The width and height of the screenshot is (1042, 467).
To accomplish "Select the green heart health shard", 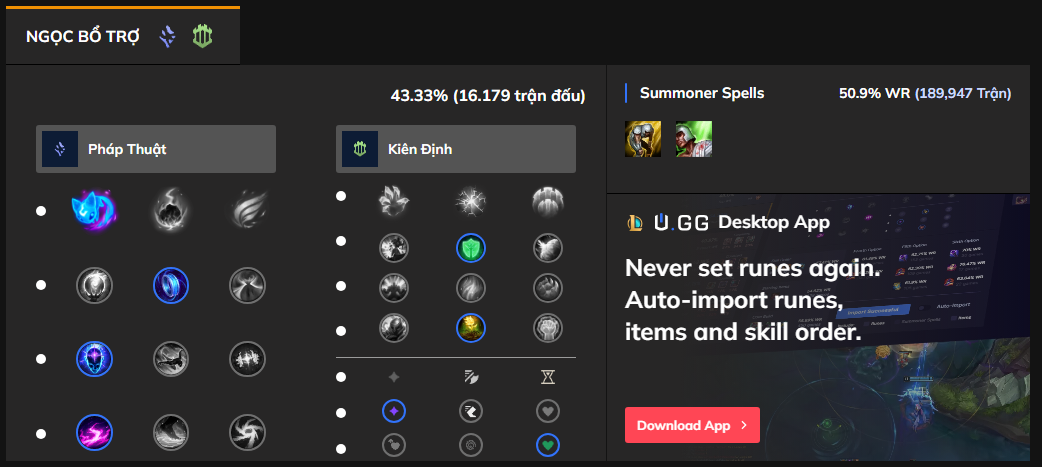I will point(546,443).
